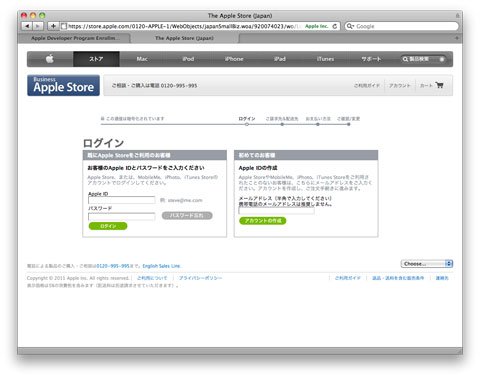Open the ご利用ガイド link in header
The image size is (480, 378).
(x=367, y=86)
